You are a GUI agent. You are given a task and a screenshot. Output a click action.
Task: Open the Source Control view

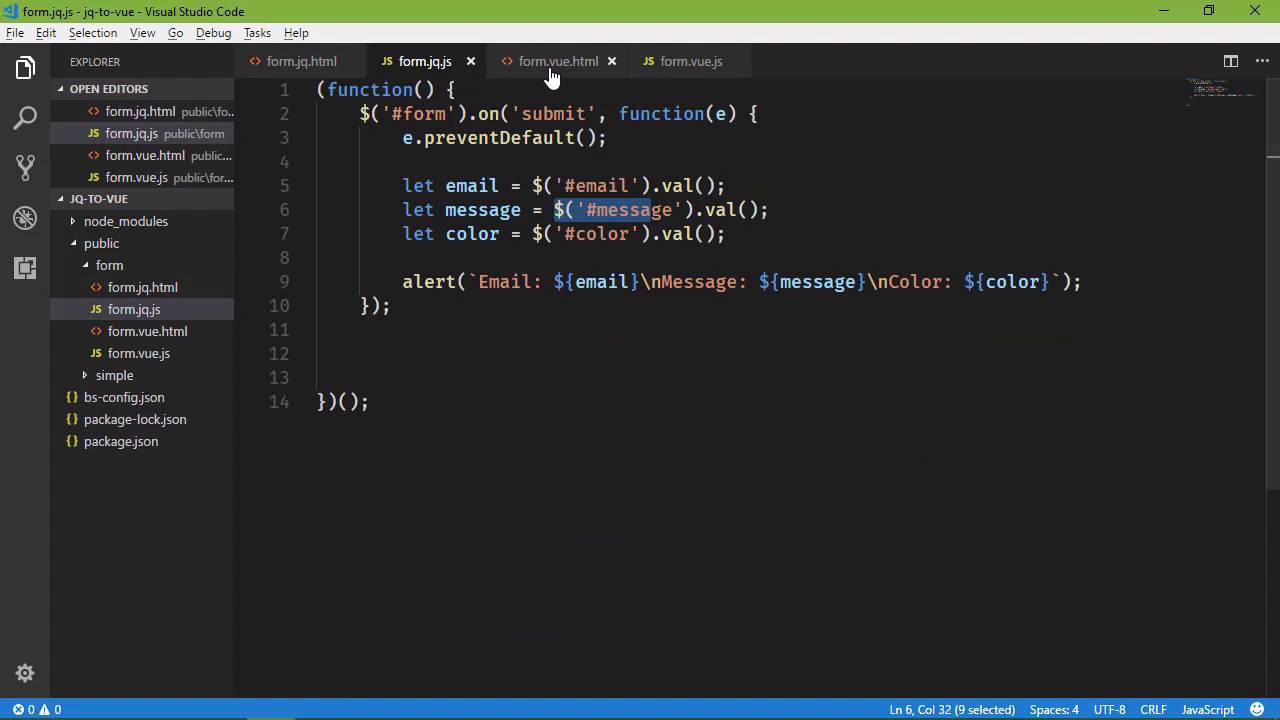point(25,167)
